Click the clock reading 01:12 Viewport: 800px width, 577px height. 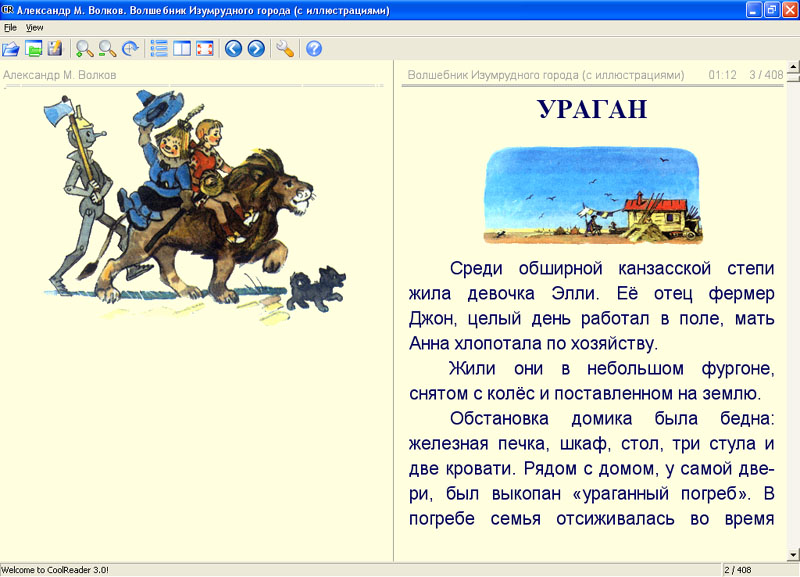722,75
